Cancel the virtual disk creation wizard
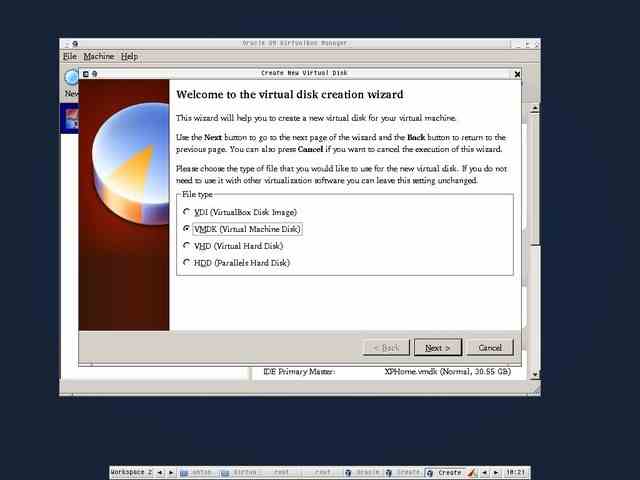The height and width of the screenshot is (480, 640). coord(490,348)
